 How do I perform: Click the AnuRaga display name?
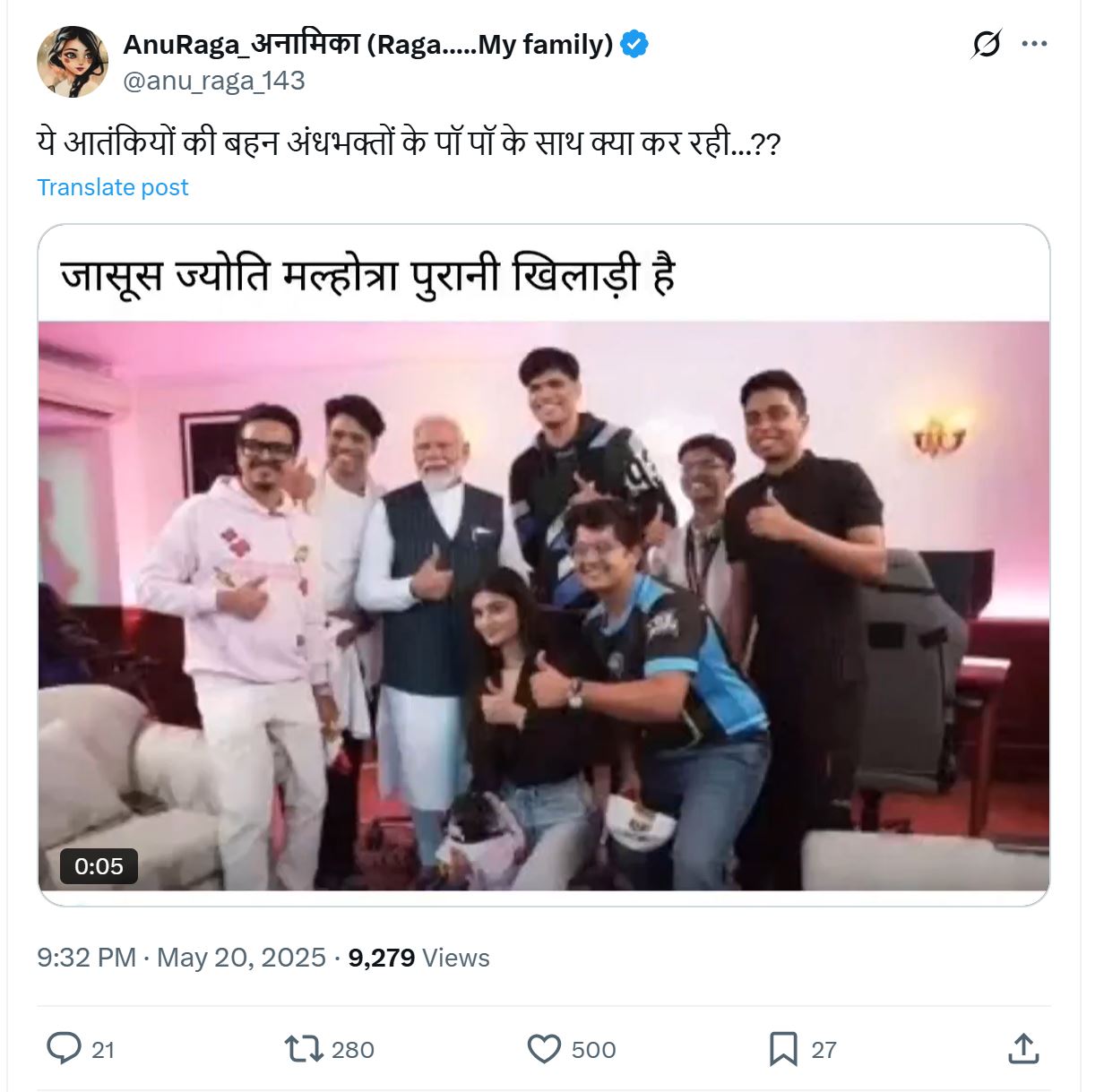click(368, 44)
